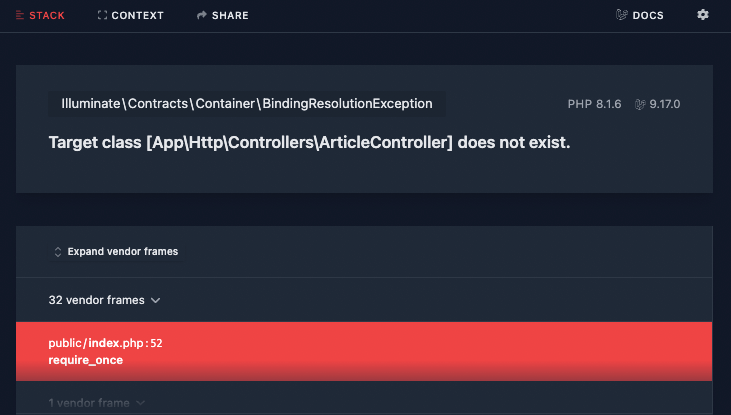This screenshot has width=731, height=415.
Task: Click the Laravel logo next to 9.17.0
Action: pos(640,104)
